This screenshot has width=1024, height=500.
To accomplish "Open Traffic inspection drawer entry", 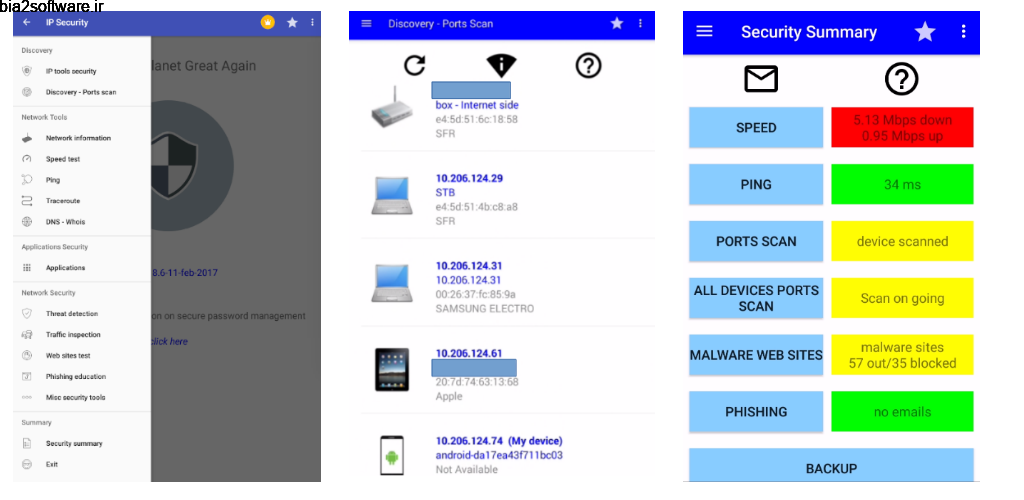I will coord(82,334).
